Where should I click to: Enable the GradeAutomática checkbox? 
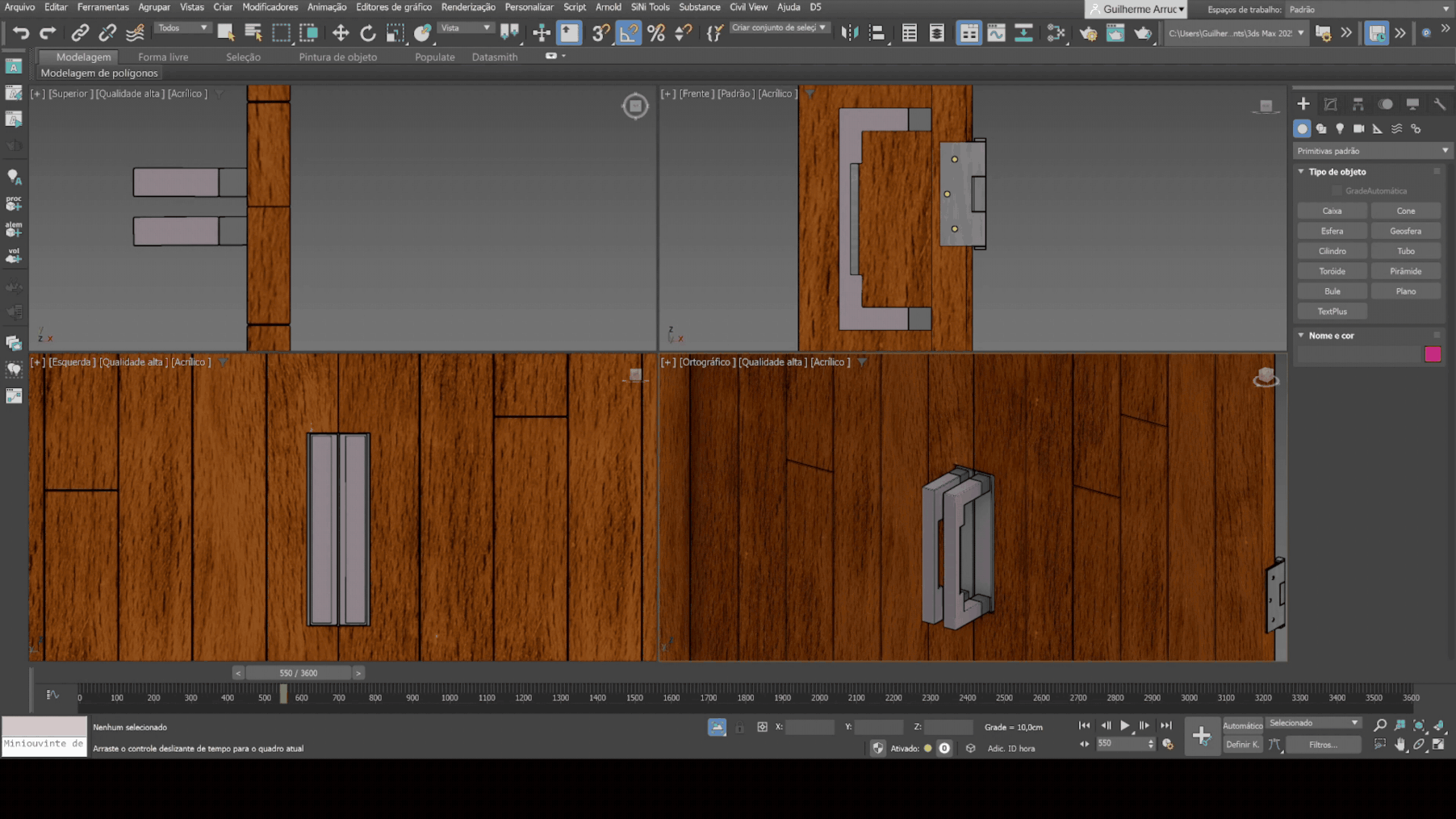click(1337, 191)
